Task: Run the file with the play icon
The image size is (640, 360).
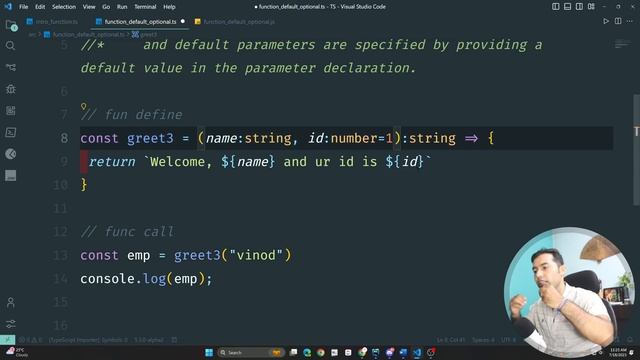Action: click(x=606, y=21)
